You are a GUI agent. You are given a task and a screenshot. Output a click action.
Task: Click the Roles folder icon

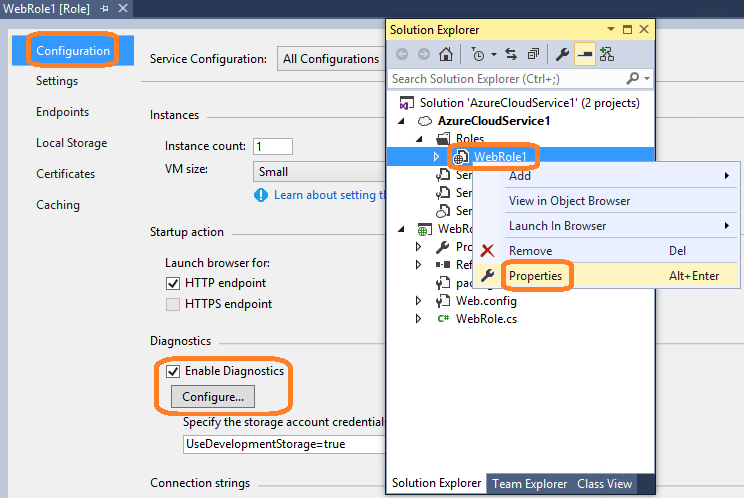tap(443, 138)
